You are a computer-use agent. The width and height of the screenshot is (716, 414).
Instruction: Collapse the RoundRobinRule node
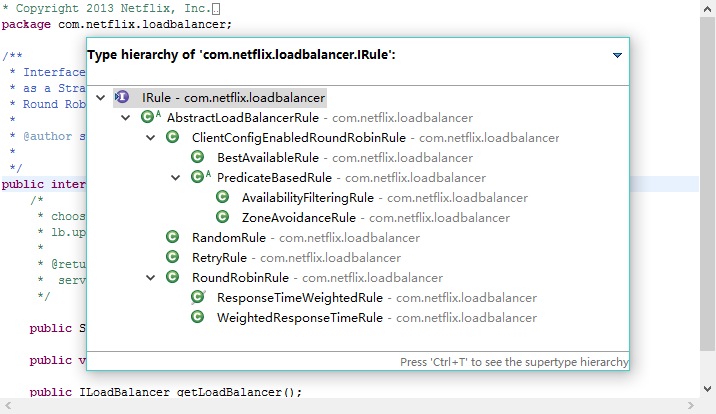[151, 278]
